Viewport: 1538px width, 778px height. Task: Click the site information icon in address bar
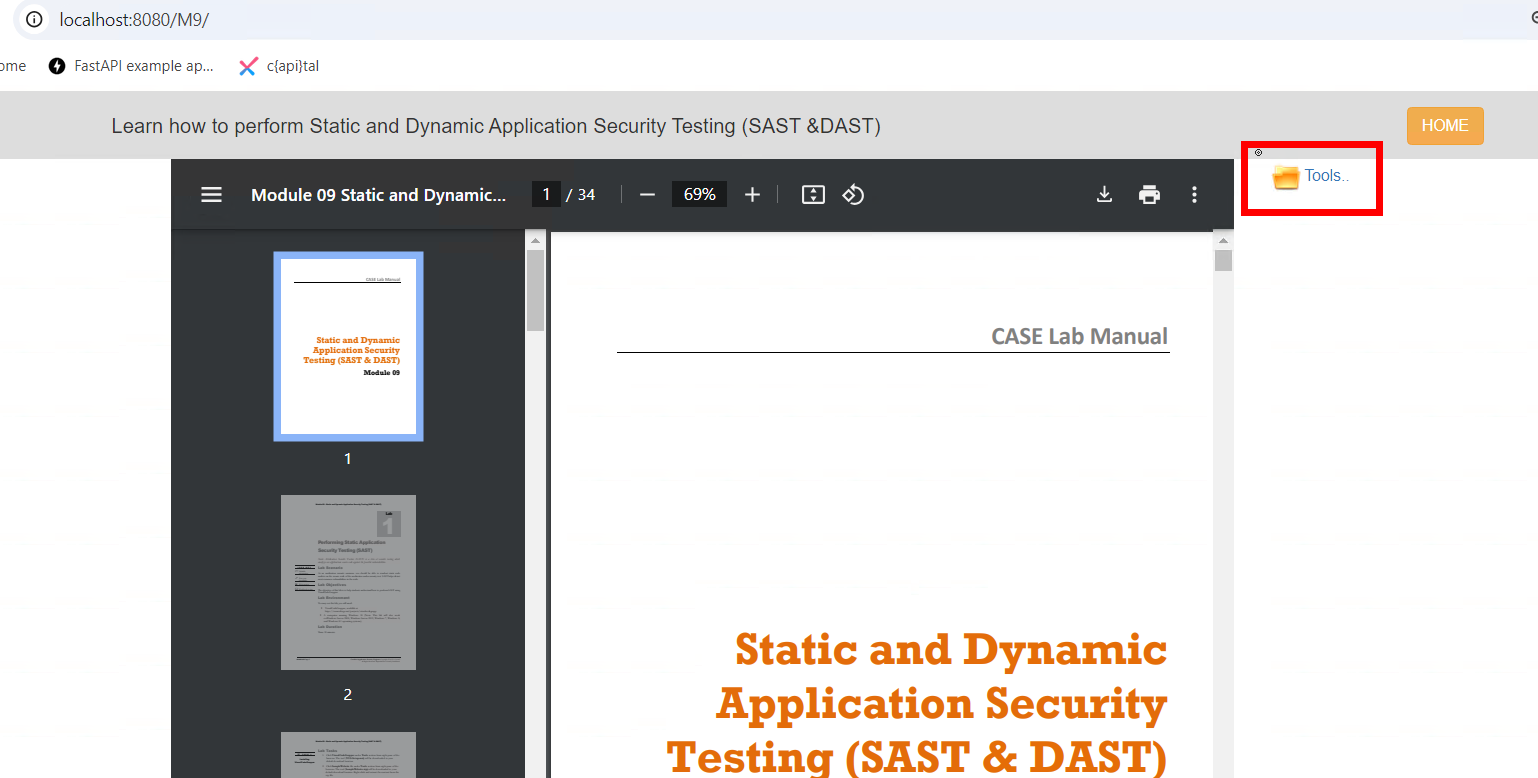click(34, 19)
